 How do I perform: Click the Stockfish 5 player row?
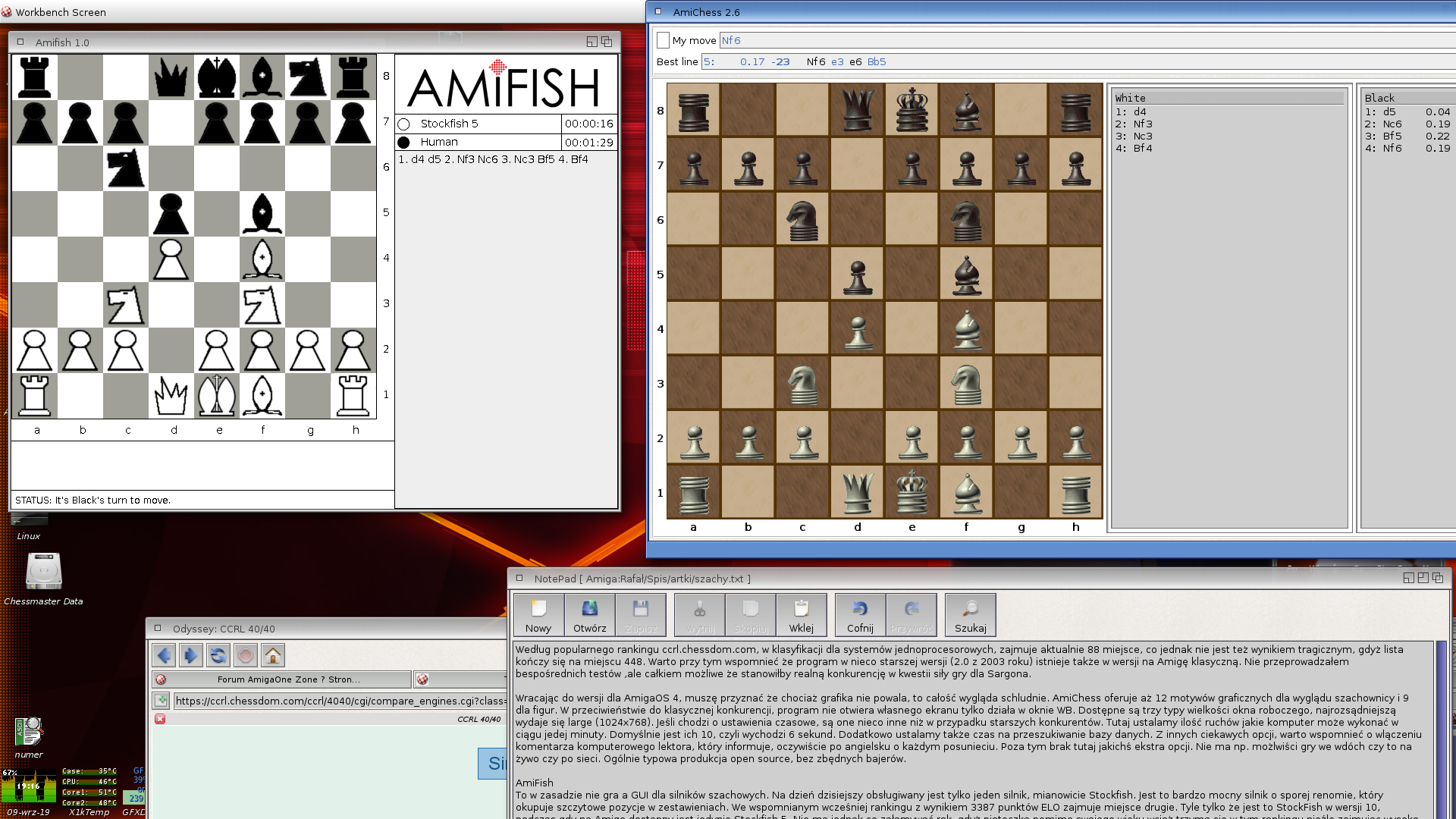click(x=479, y=124)
